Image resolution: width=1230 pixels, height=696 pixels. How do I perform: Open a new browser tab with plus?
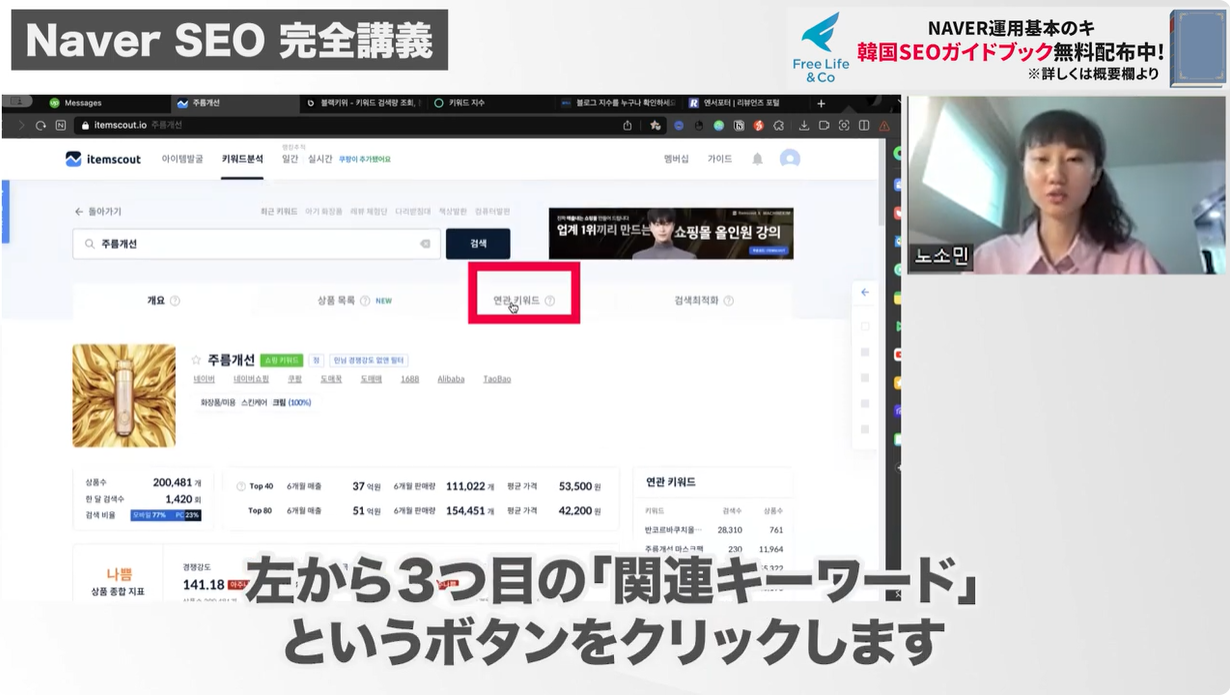pos(821,103)
